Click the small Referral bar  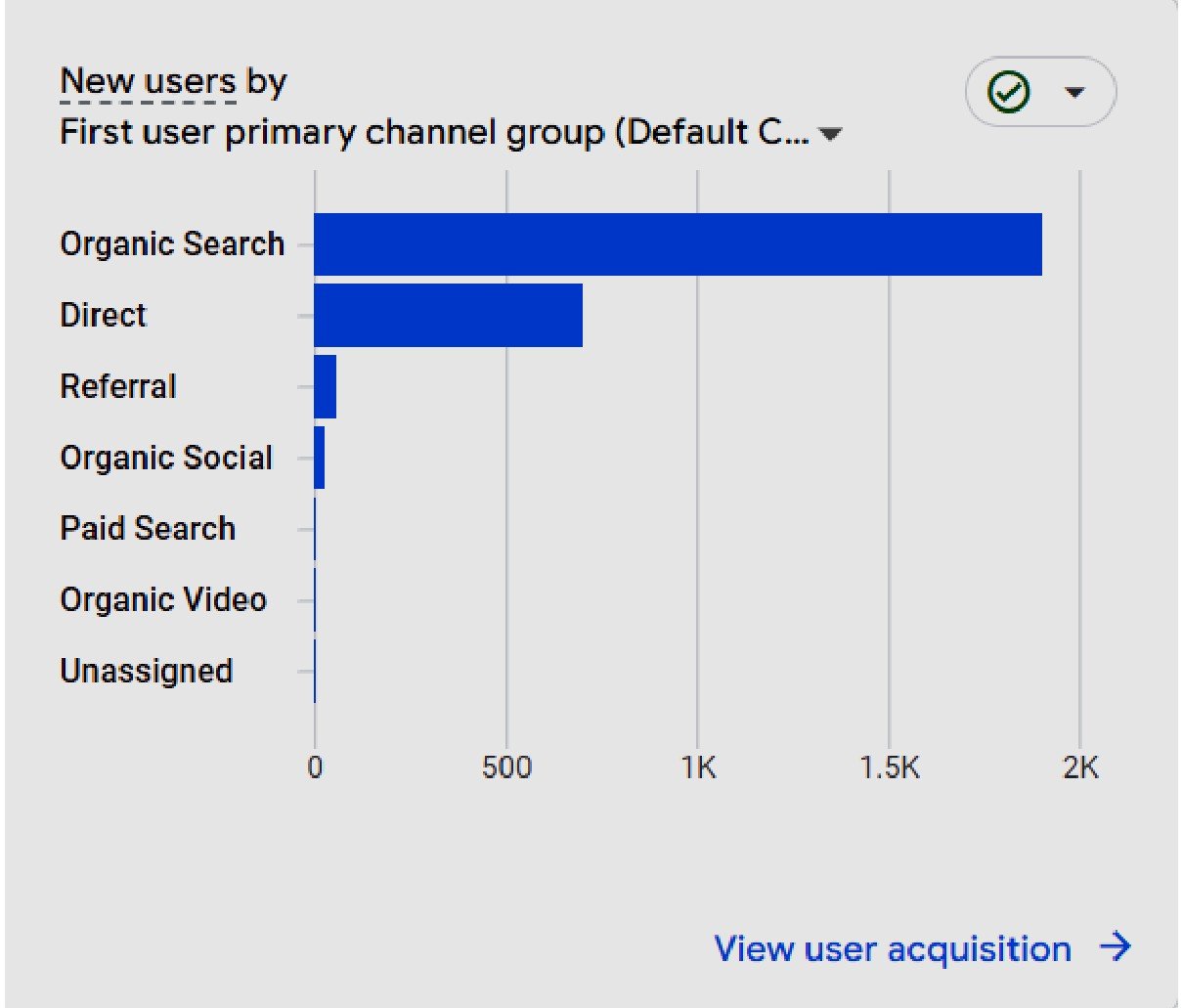(326, 387)
